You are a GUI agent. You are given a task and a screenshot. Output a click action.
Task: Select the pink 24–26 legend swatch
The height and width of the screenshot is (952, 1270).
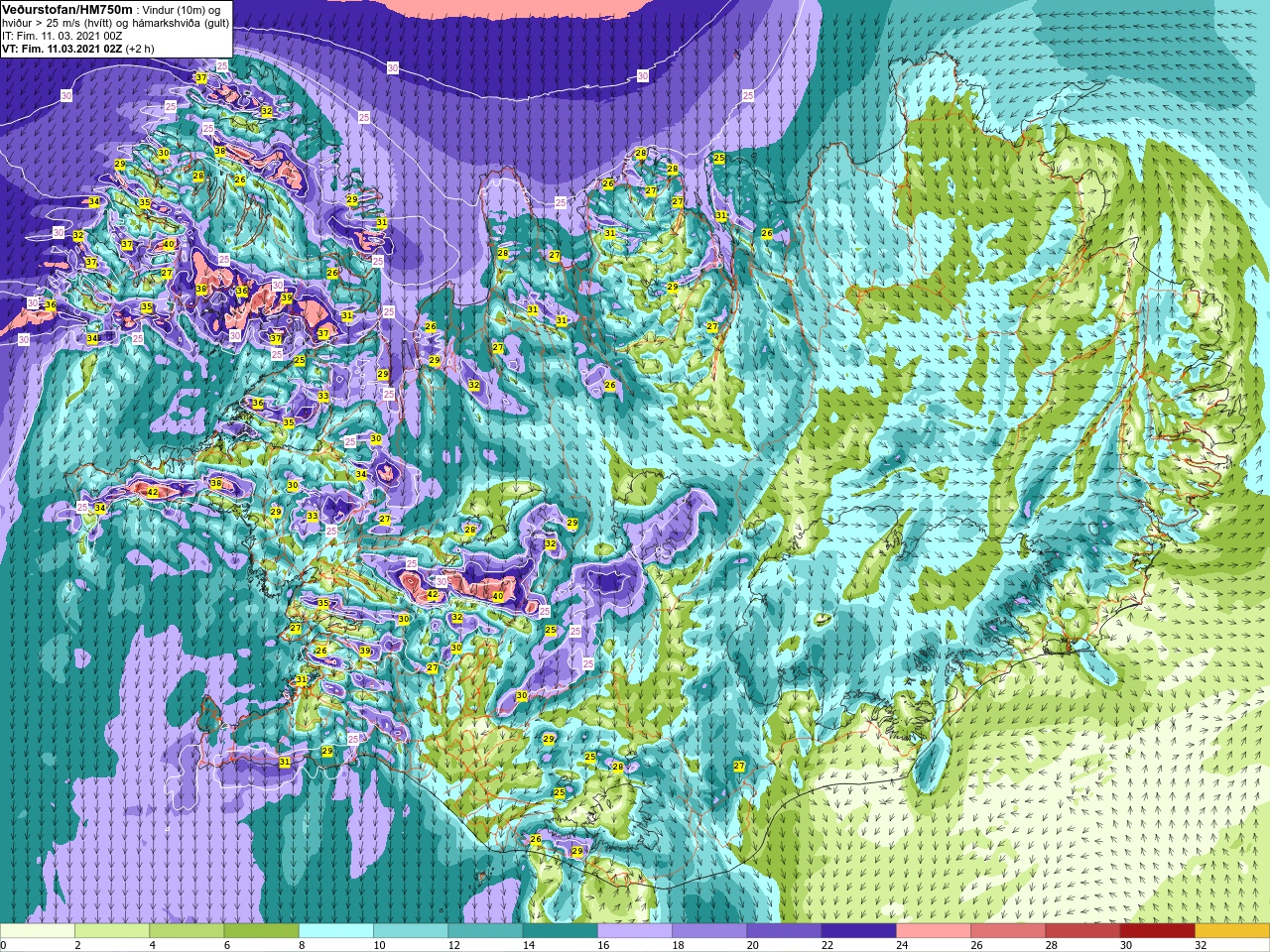tap(934, 931)
